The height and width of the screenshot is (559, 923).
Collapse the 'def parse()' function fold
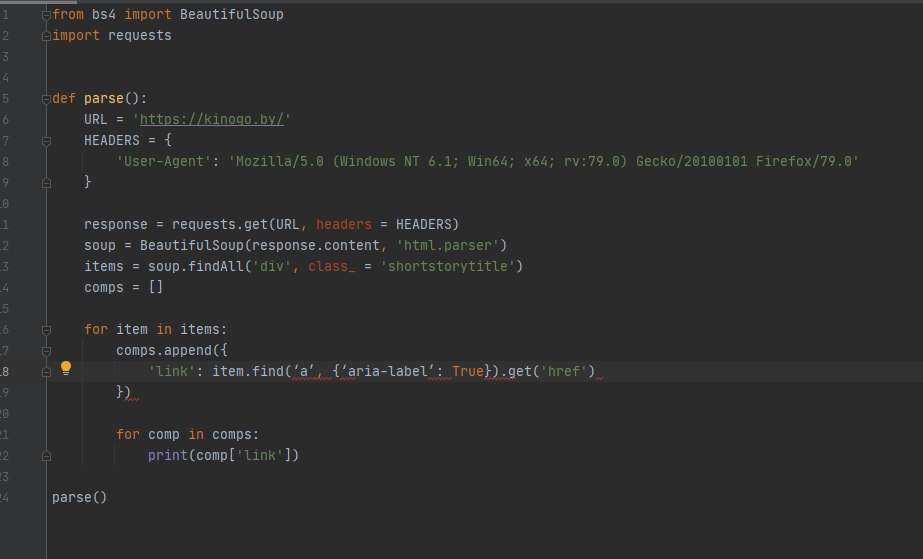47,99
